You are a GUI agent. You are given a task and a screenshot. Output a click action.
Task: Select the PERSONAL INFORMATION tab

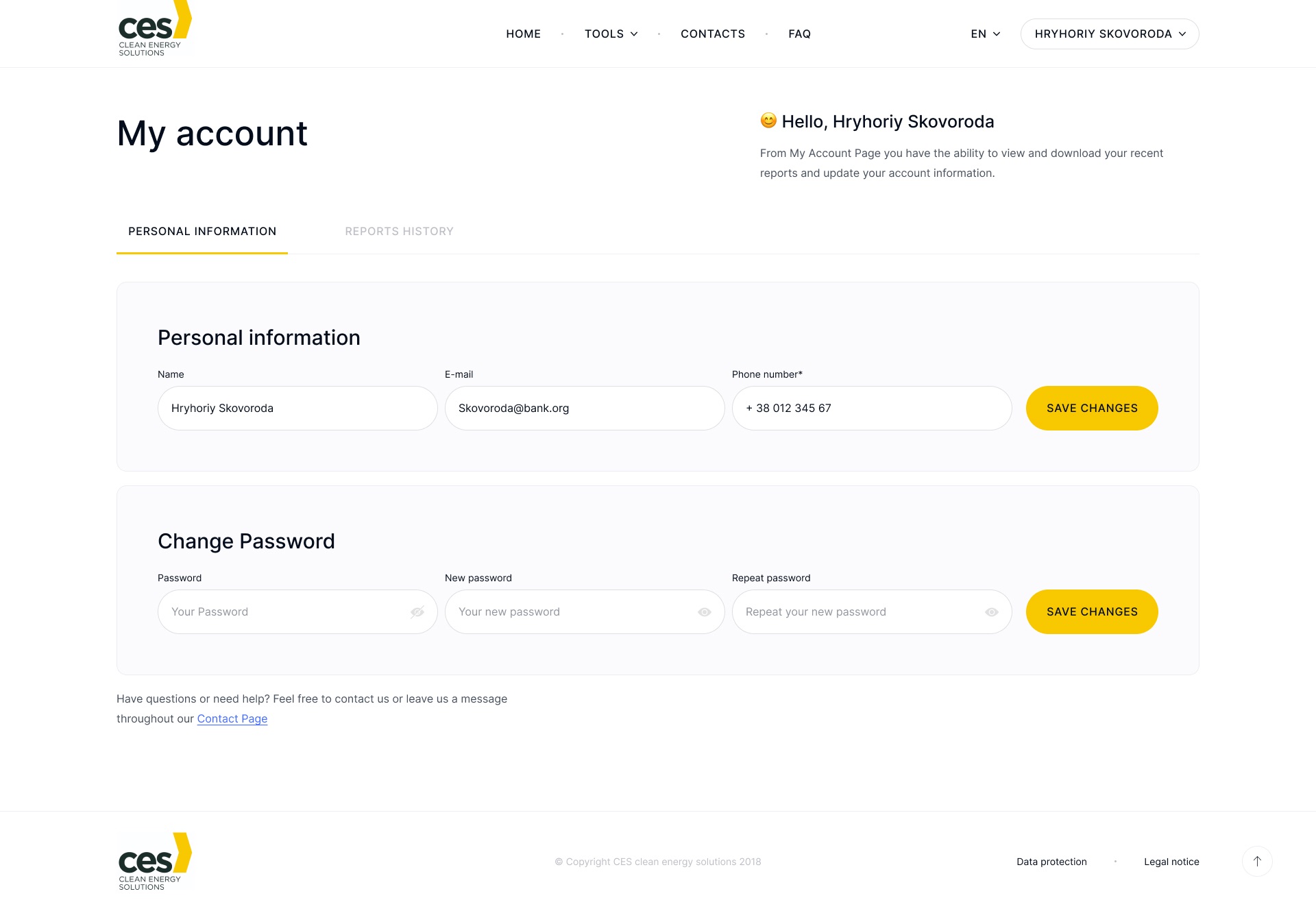point(203,231)
